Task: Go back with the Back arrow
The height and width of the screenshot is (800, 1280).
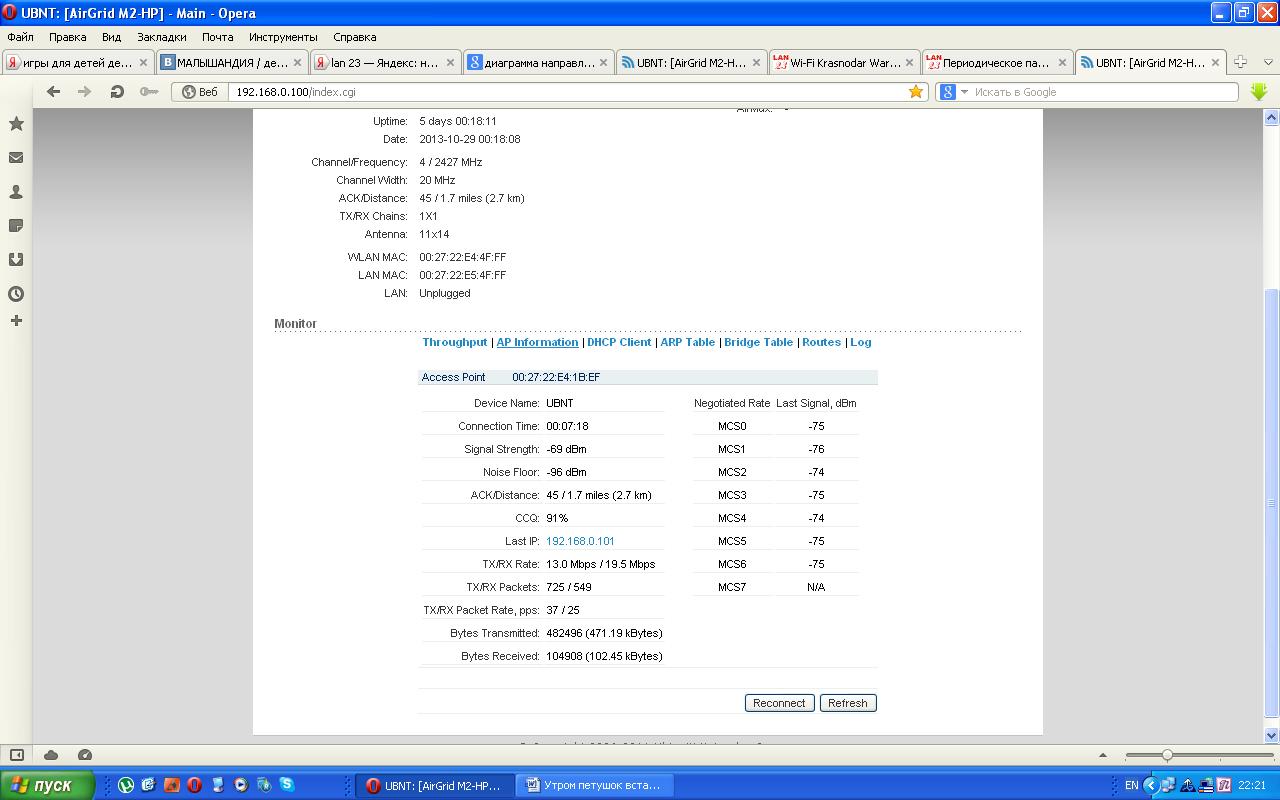Action: click(53, 91)
